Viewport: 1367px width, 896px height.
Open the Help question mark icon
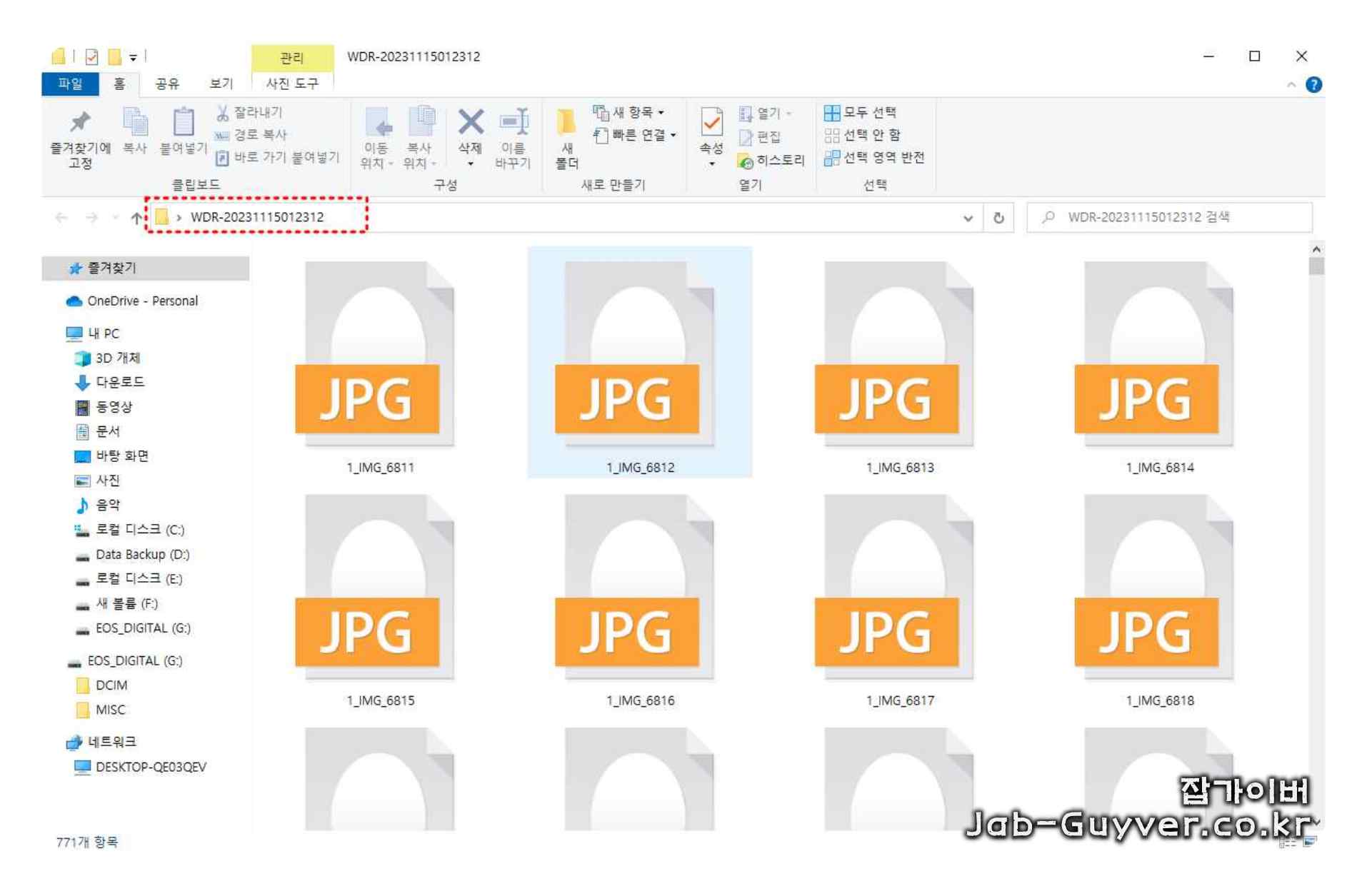tap(1313, 85)
